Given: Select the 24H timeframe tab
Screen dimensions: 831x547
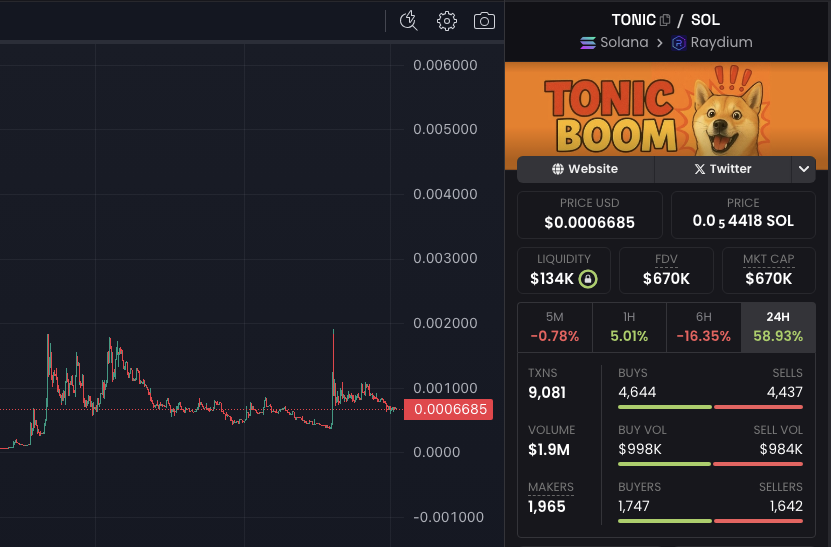Looking at the screenshot, I should pos(778,327).
